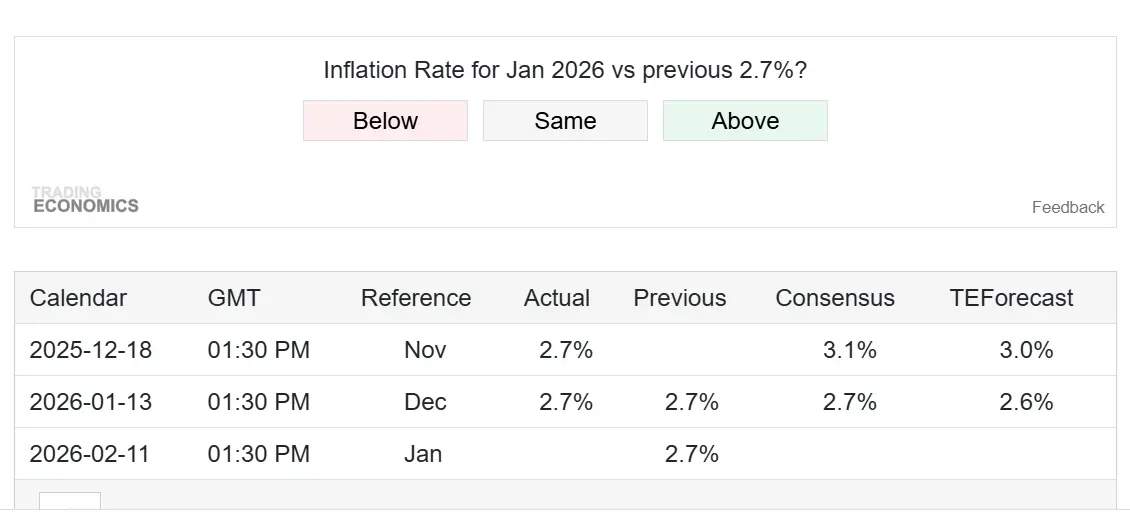Click the white button below the table
The height and width of the screenshot is (517, 1130).
[x=70, y=501]
